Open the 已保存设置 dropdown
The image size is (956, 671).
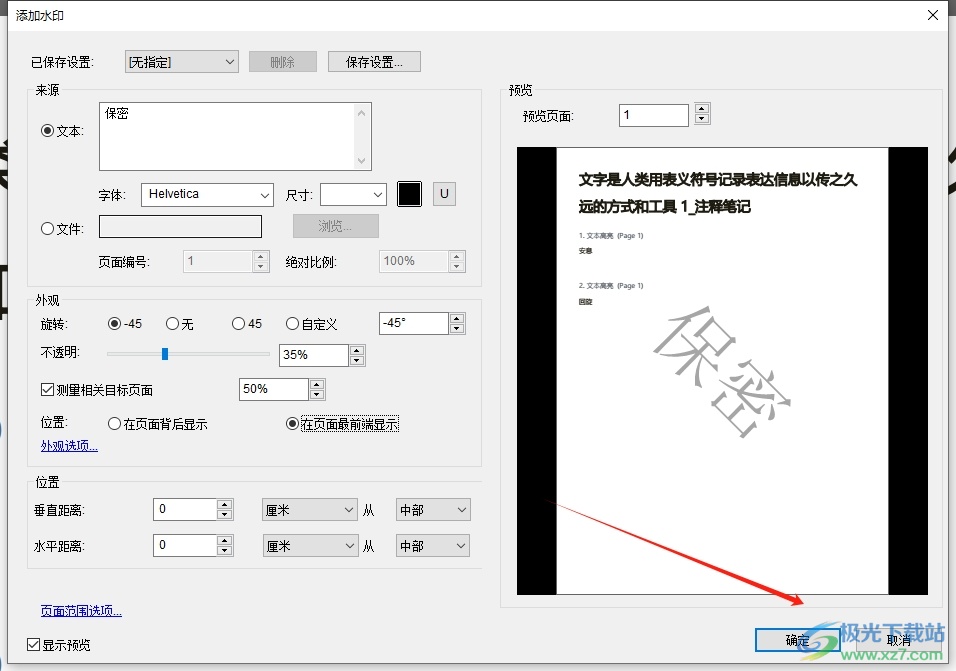click(x=182, y=62)
